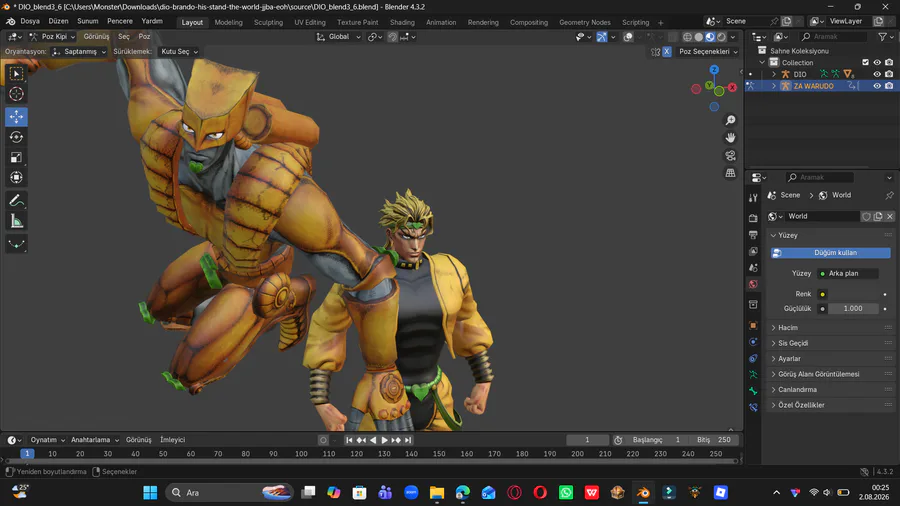Open the Pencere menu

click(x=119, y=21)
